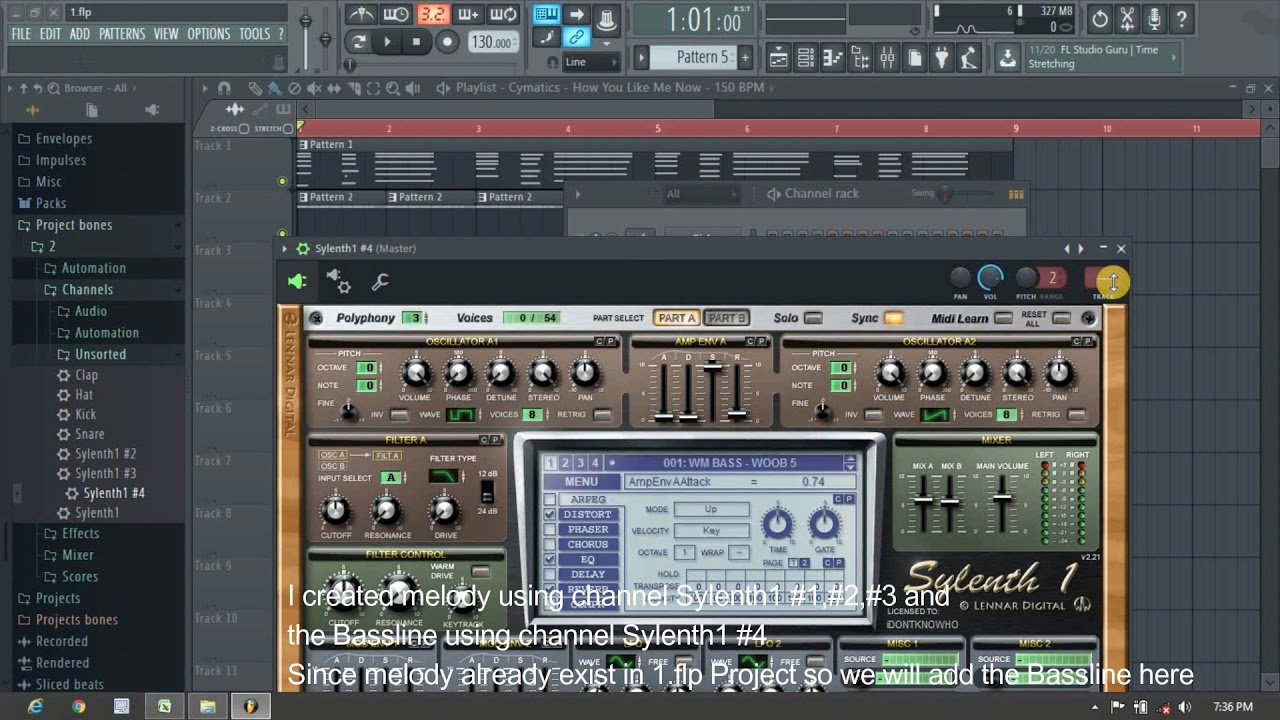
Task: Expand the Sliced beats folder
Action: coord(69,685)
